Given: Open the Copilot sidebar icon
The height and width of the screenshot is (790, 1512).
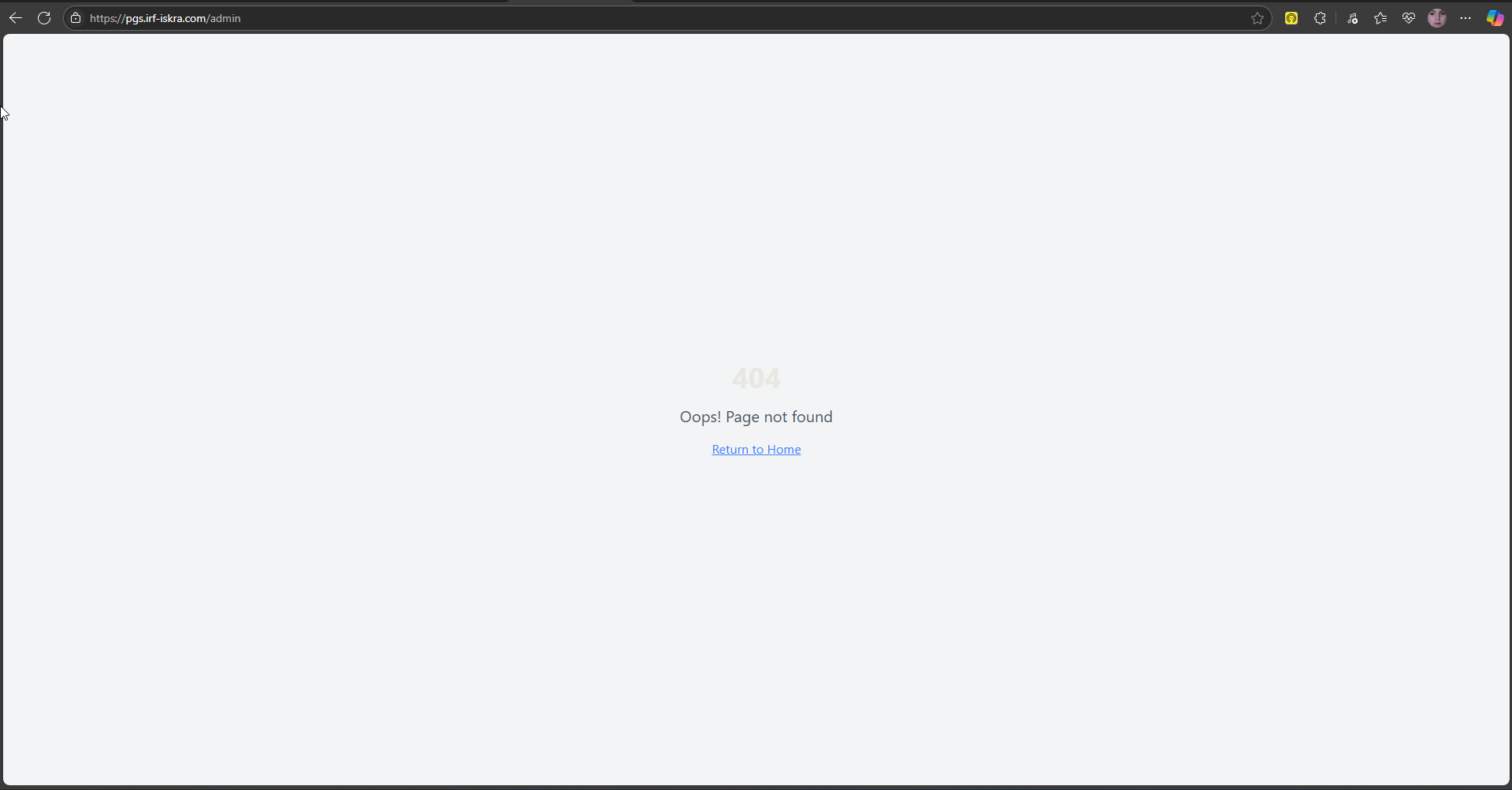Looking at the screenshot, I should tap(1495, 18).
